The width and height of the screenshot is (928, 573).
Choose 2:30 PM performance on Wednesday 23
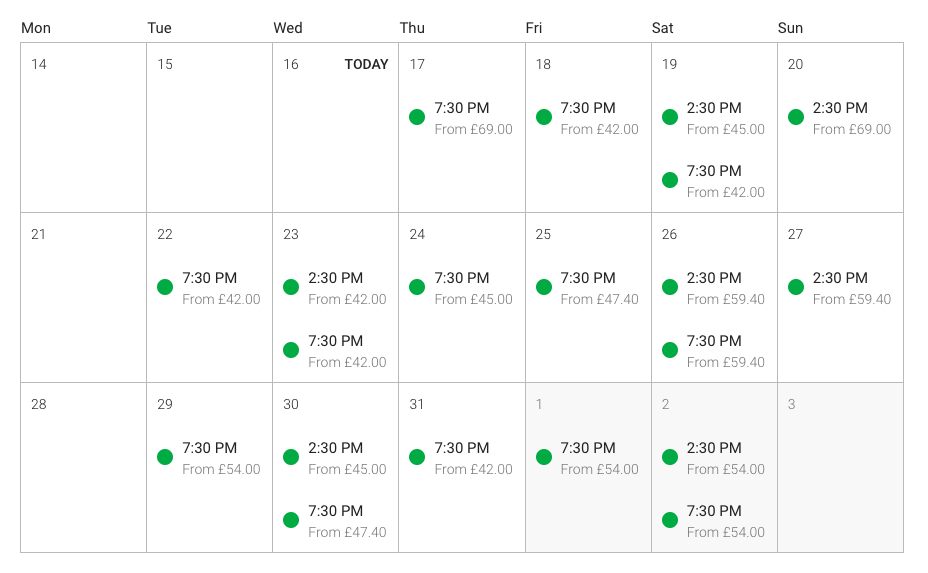[335, 288]
